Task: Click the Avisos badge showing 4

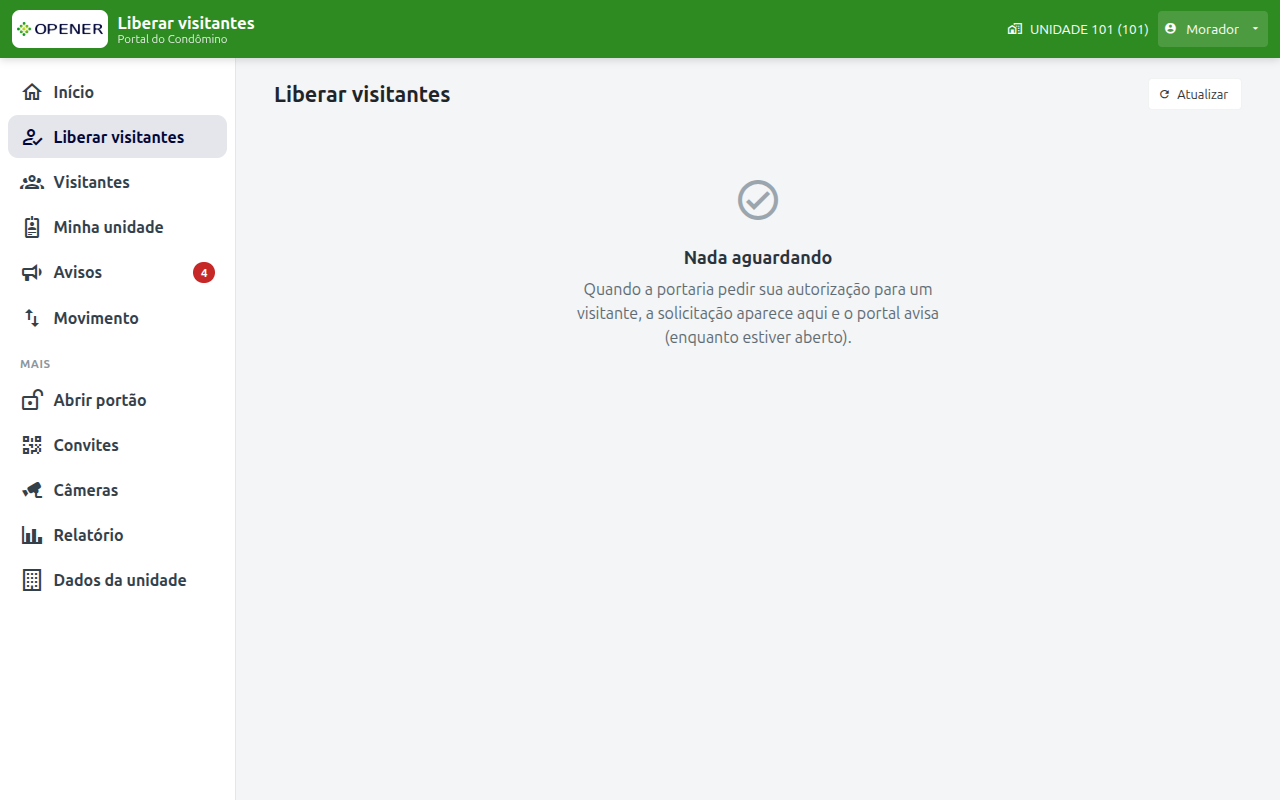Action: coord(204,272)
